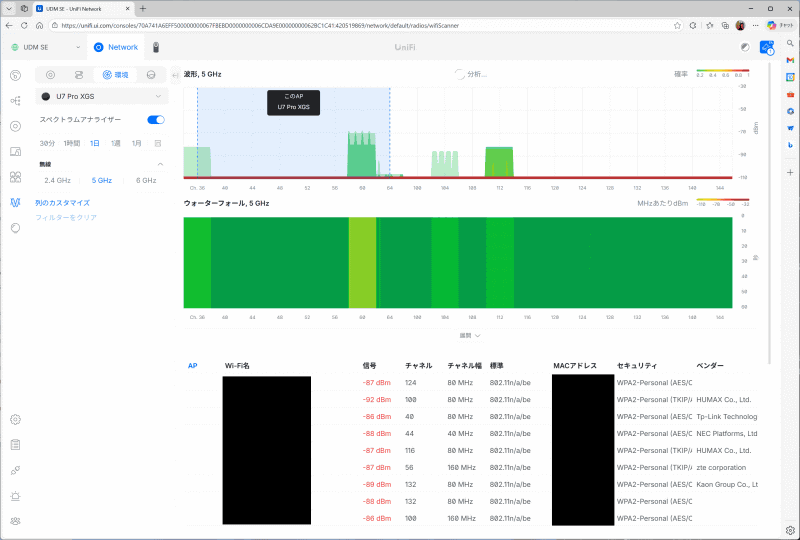Open Edge favorites list icon
Screen dimensions: 800x540
(x=710, y=25)
